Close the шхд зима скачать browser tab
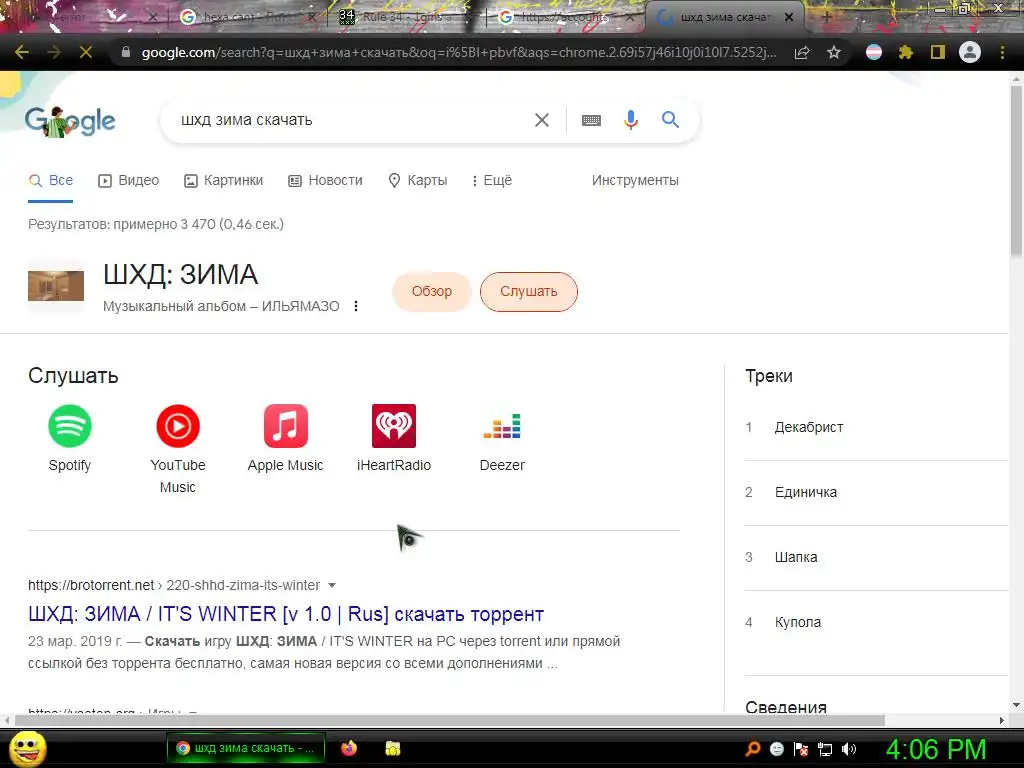Viewport: 1024px width, 768px height. pos(789,18)
